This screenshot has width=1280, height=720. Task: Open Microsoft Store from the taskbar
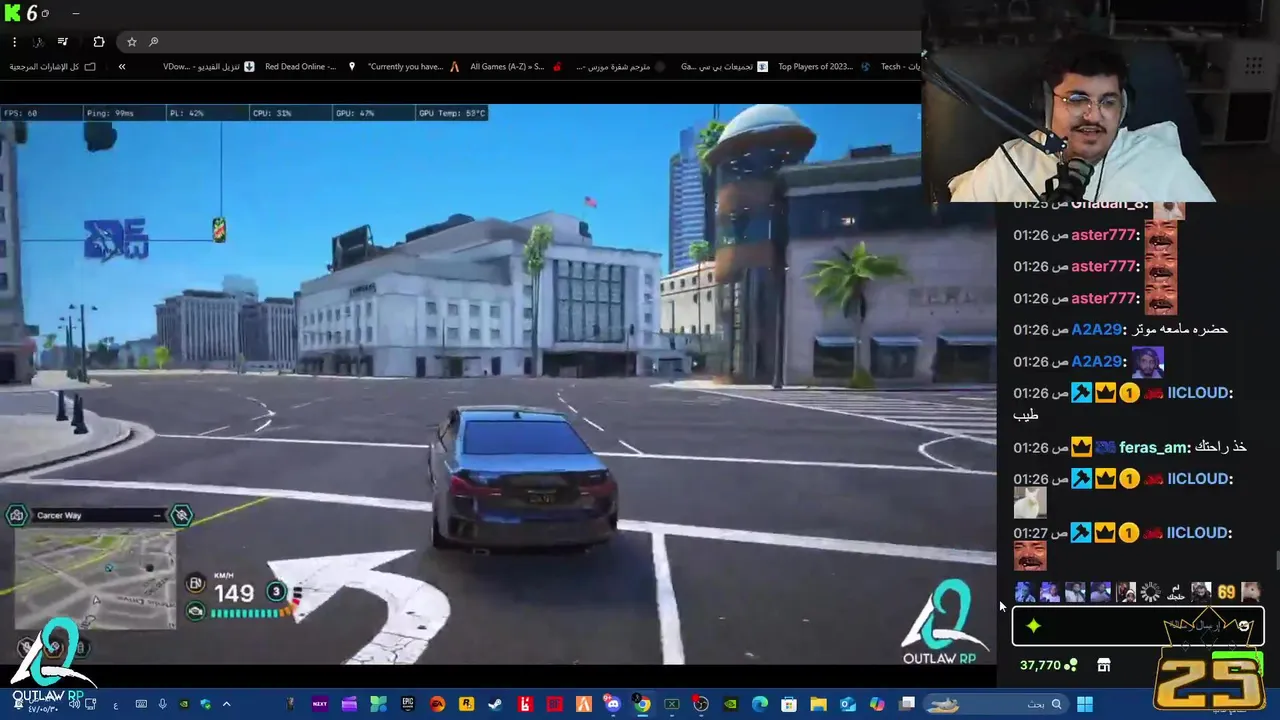click(788, 704)
